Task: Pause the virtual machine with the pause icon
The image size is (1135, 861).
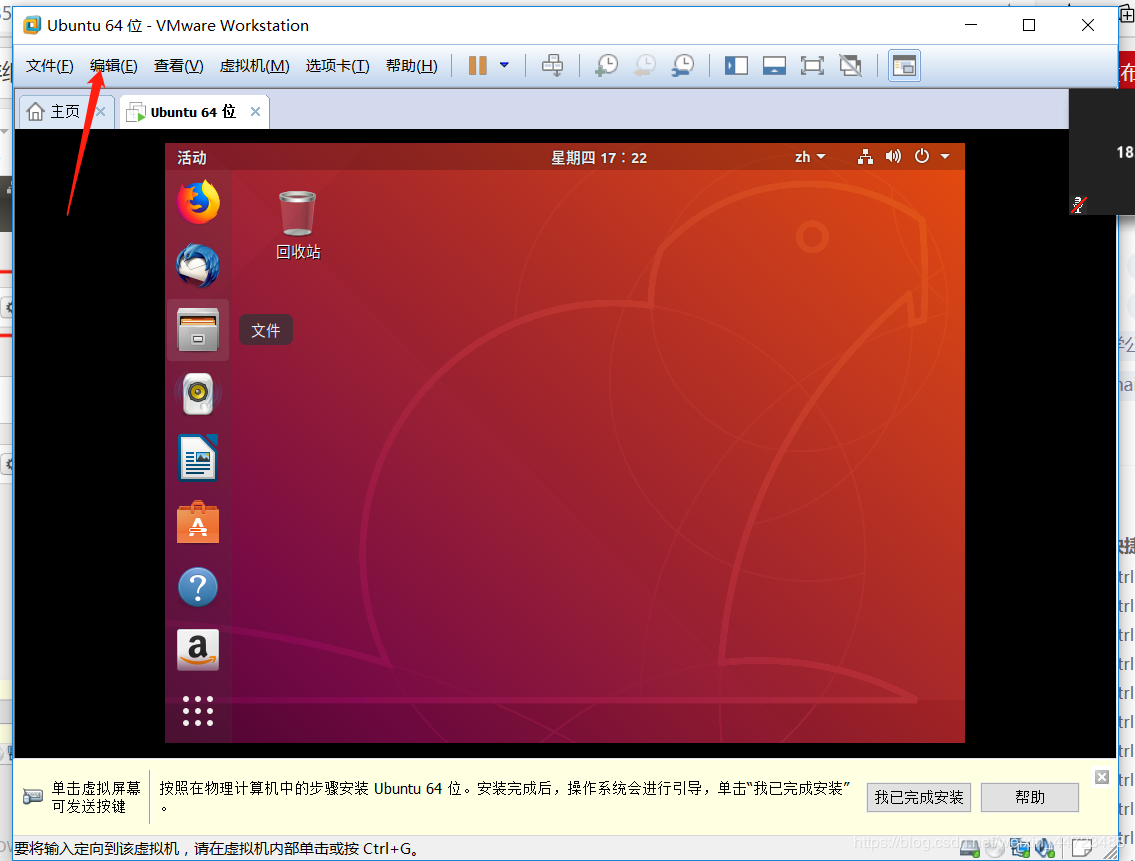Action: pos(478,66)
